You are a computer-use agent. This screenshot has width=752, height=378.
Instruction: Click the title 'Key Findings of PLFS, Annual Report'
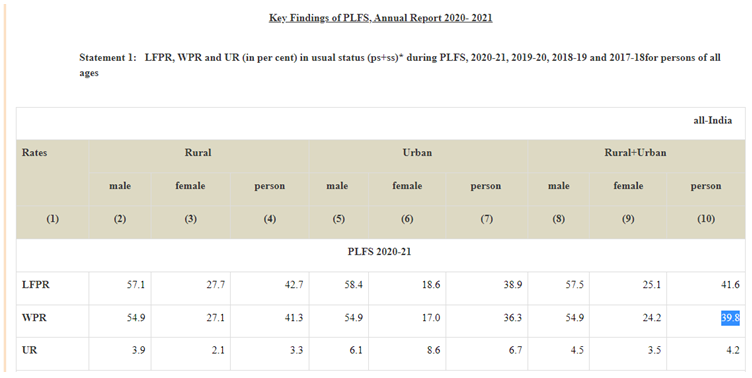(x=380, y=18)
